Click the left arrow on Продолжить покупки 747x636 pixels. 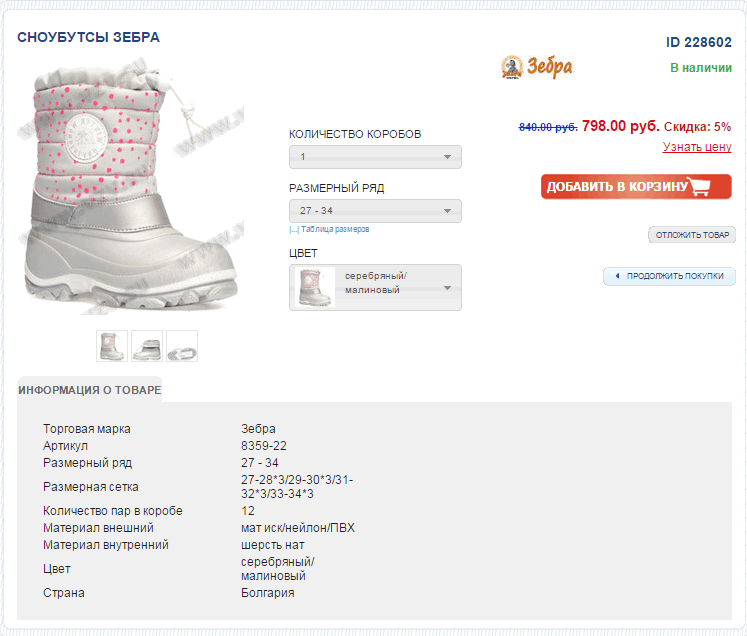click(617, 276)
